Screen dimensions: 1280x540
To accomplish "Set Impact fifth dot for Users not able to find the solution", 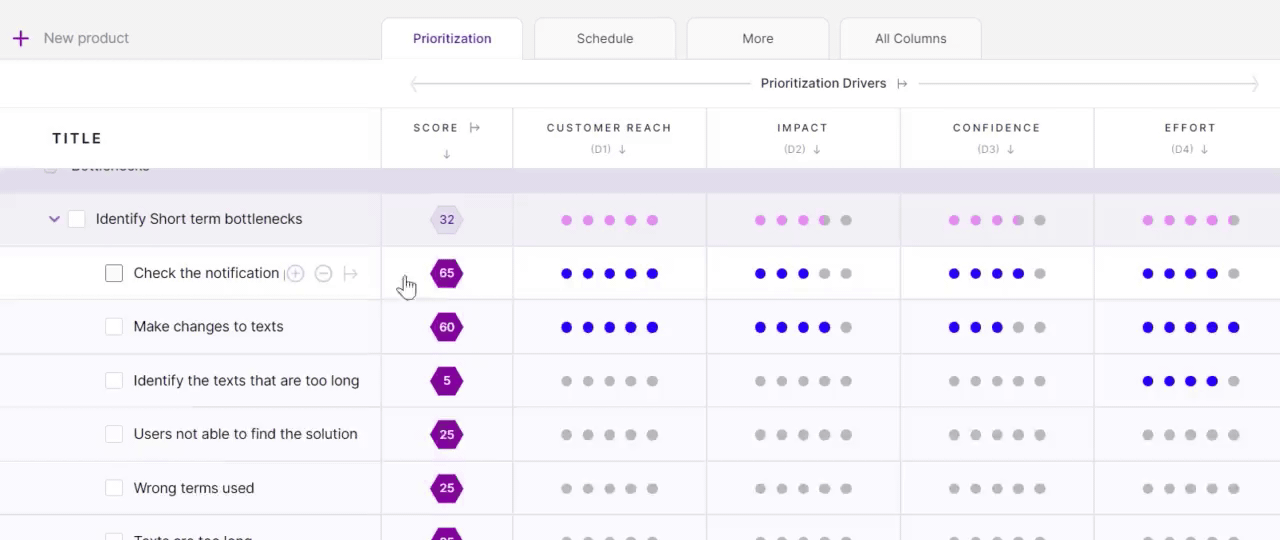I will pyautogui.click(x=846, y=435).
